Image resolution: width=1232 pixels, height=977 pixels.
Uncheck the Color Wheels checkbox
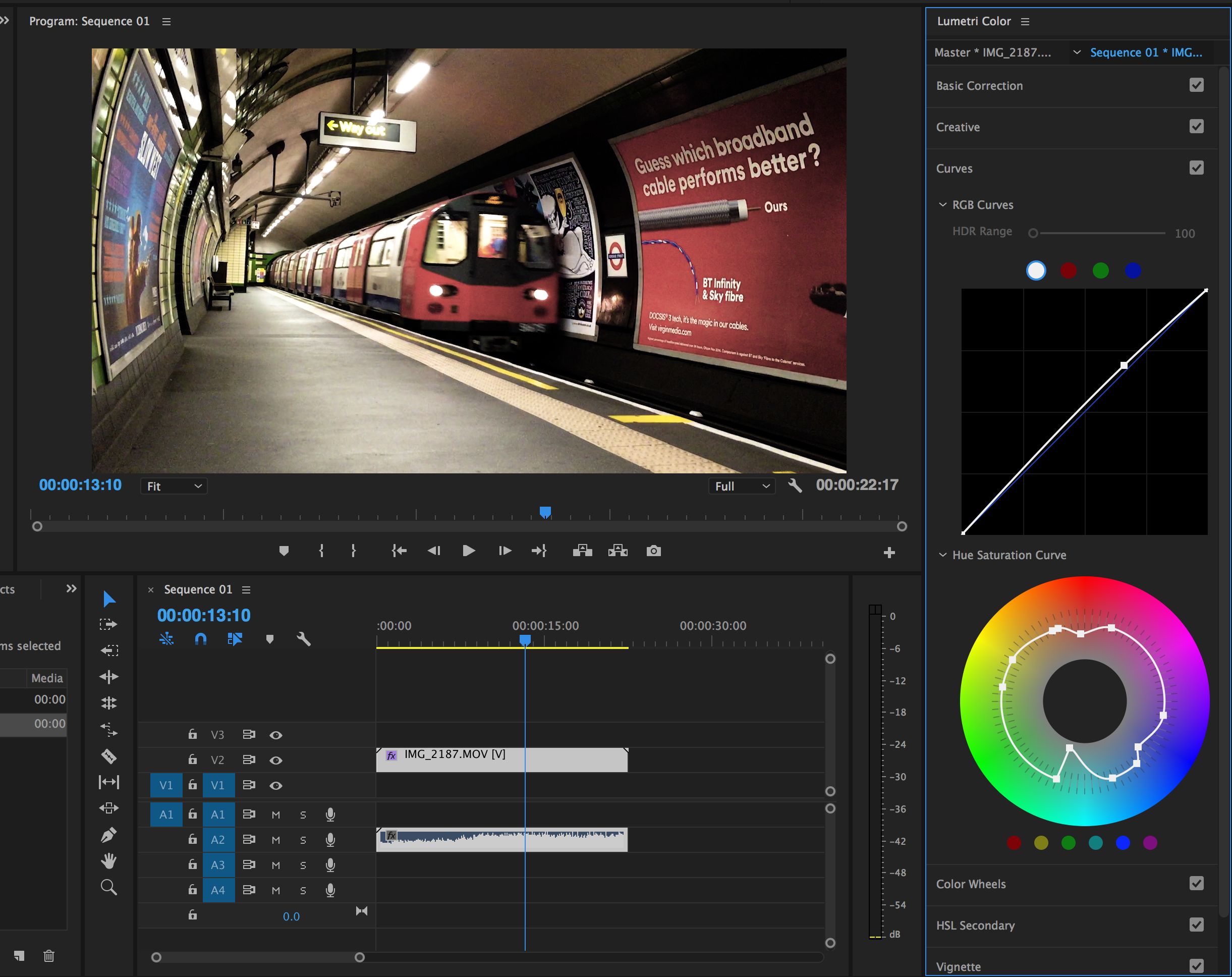click(1196, 883)
